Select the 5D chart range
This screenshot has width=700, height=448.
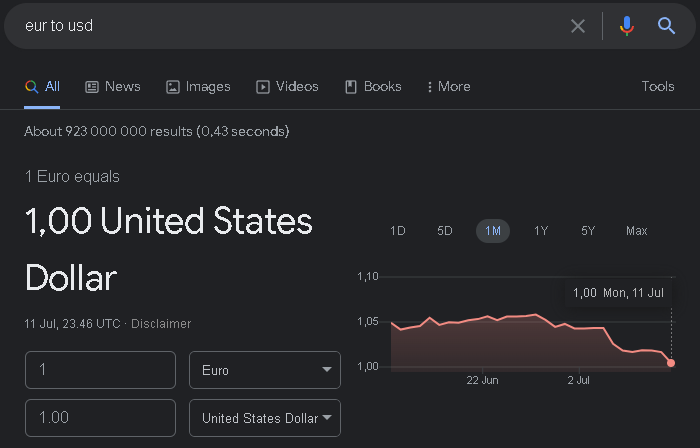tap(445, 231)
